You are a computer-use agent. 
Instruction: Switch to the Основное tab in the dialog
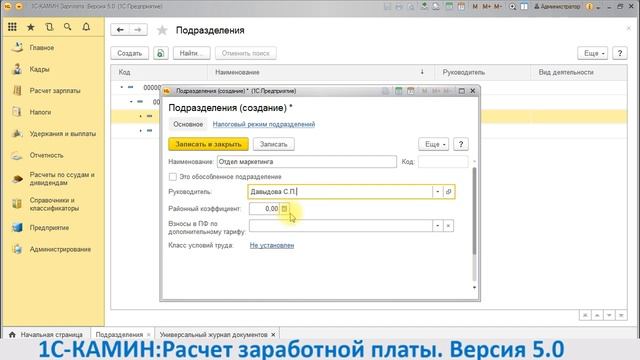[188, 124]
